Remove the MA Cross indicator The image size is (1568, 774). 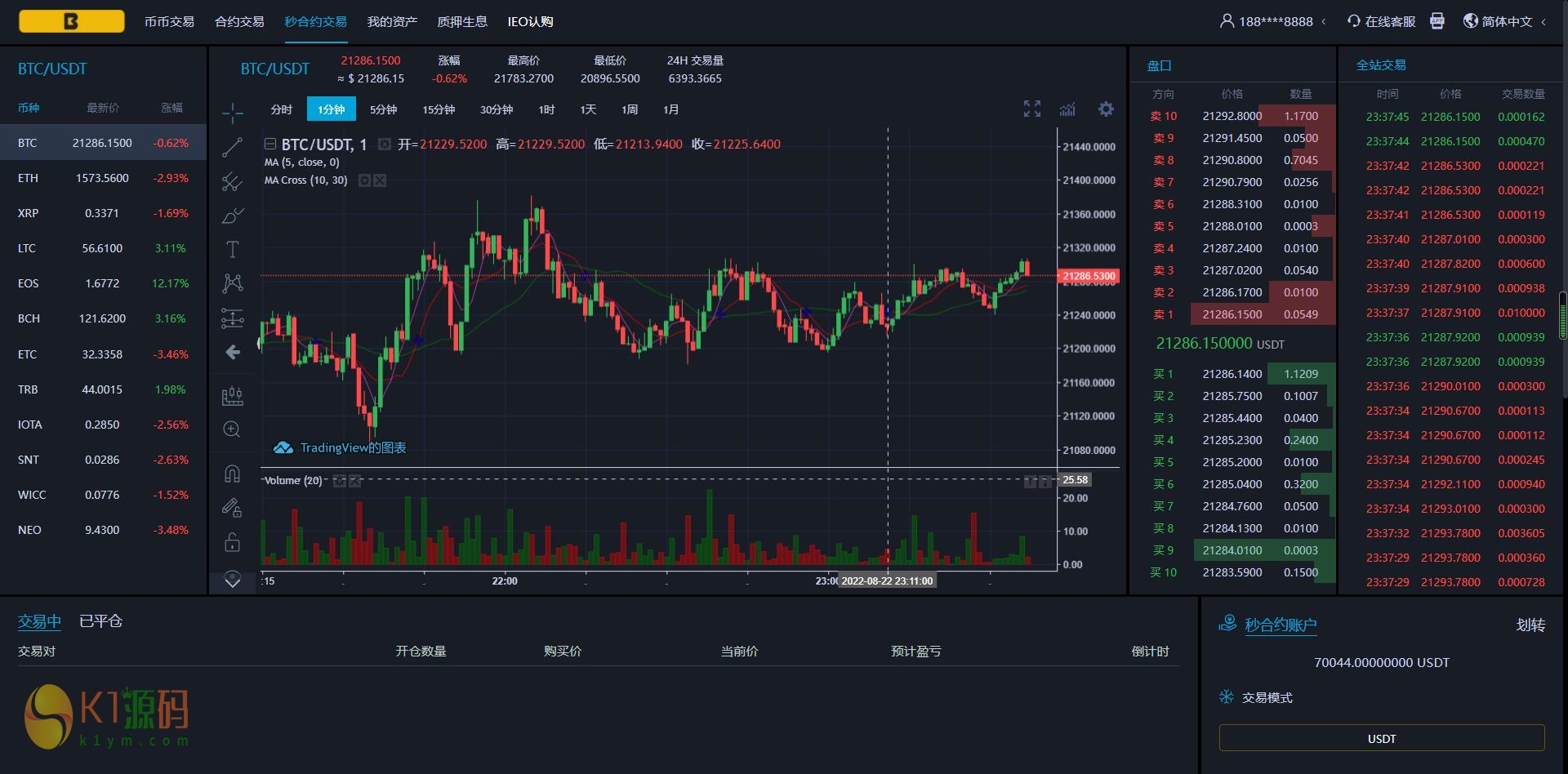pos(380,180)
